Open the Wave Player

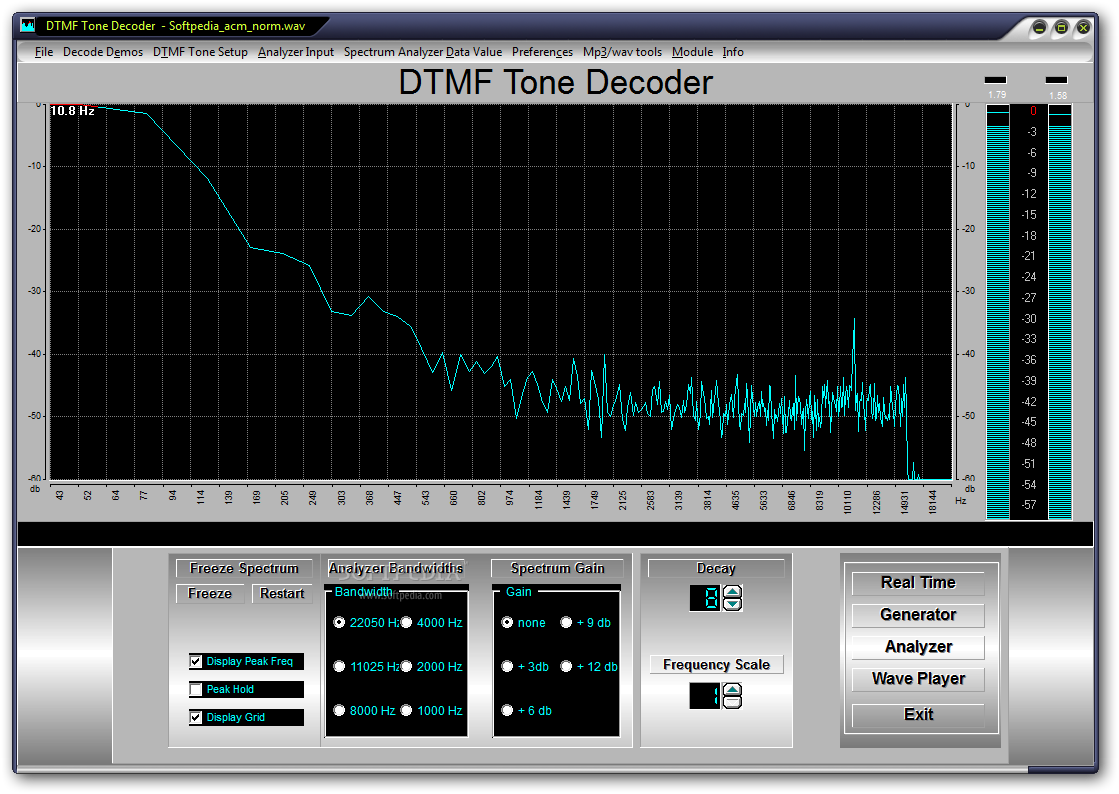918,679
